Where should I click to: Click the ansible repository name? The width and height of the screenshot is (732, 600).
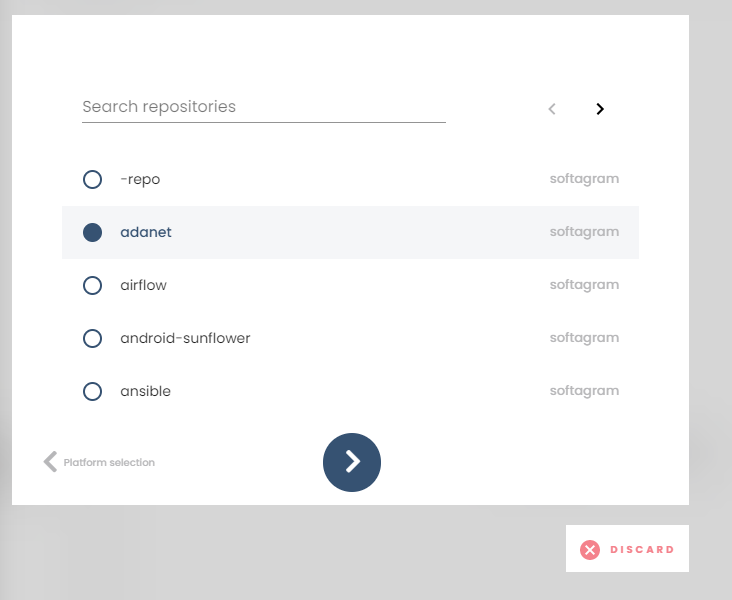(x=145, y=391)
